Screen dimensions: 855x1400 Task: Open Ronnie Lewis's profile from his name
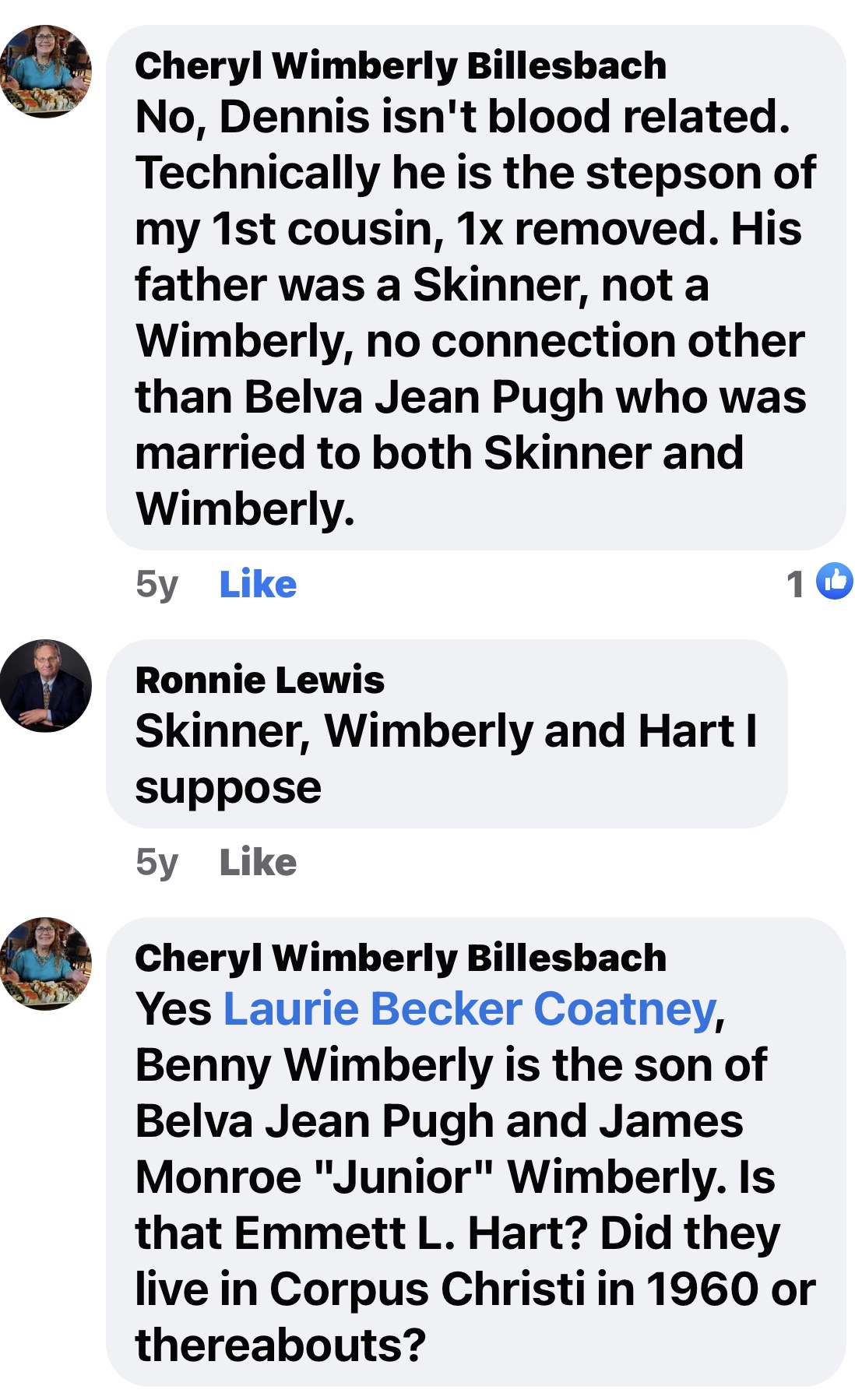(259, 680)
